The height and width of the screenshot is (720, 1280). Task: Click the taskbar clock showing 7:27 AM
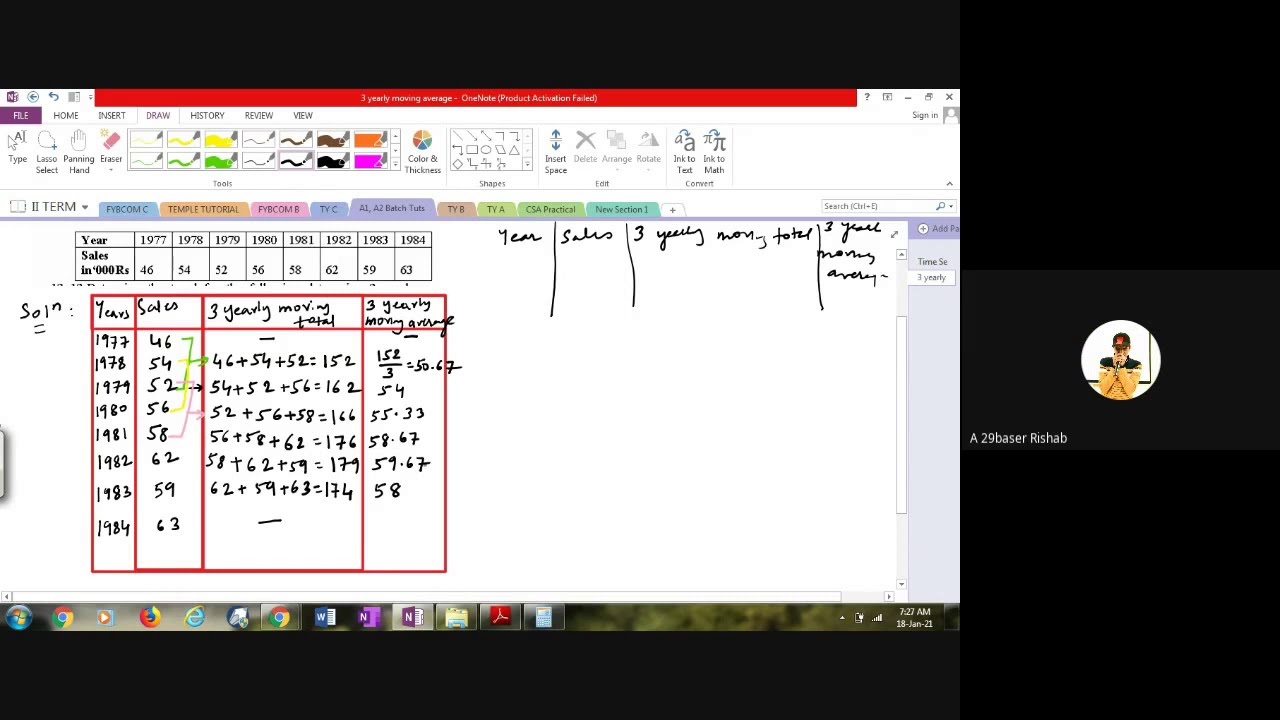[914, 618]
